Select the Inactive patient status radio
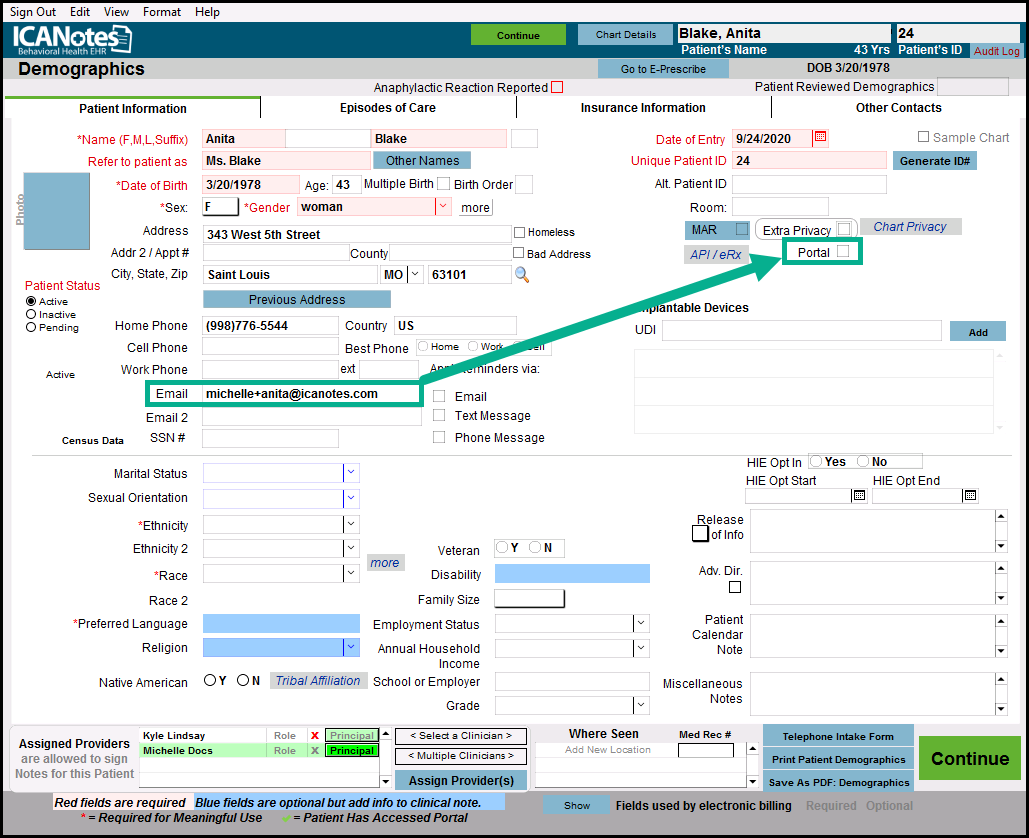The height and width of the screenshot is (838, 1029). click(31, 314)
